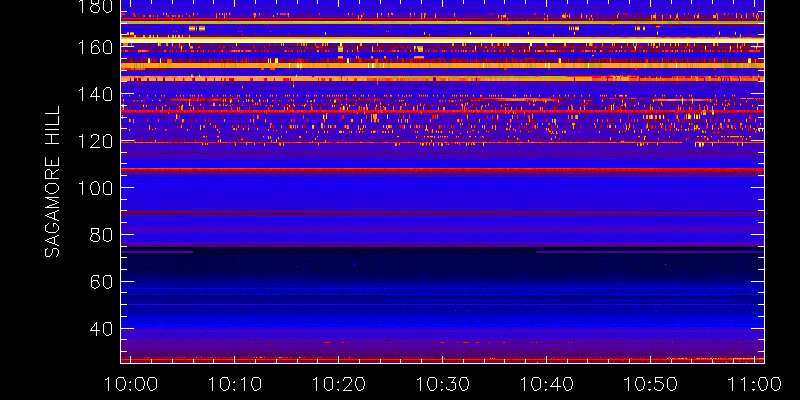Viewport: 800px width, 400px height.
Task: Click the 10:30 time axis label
Action: tap(442, 384)
